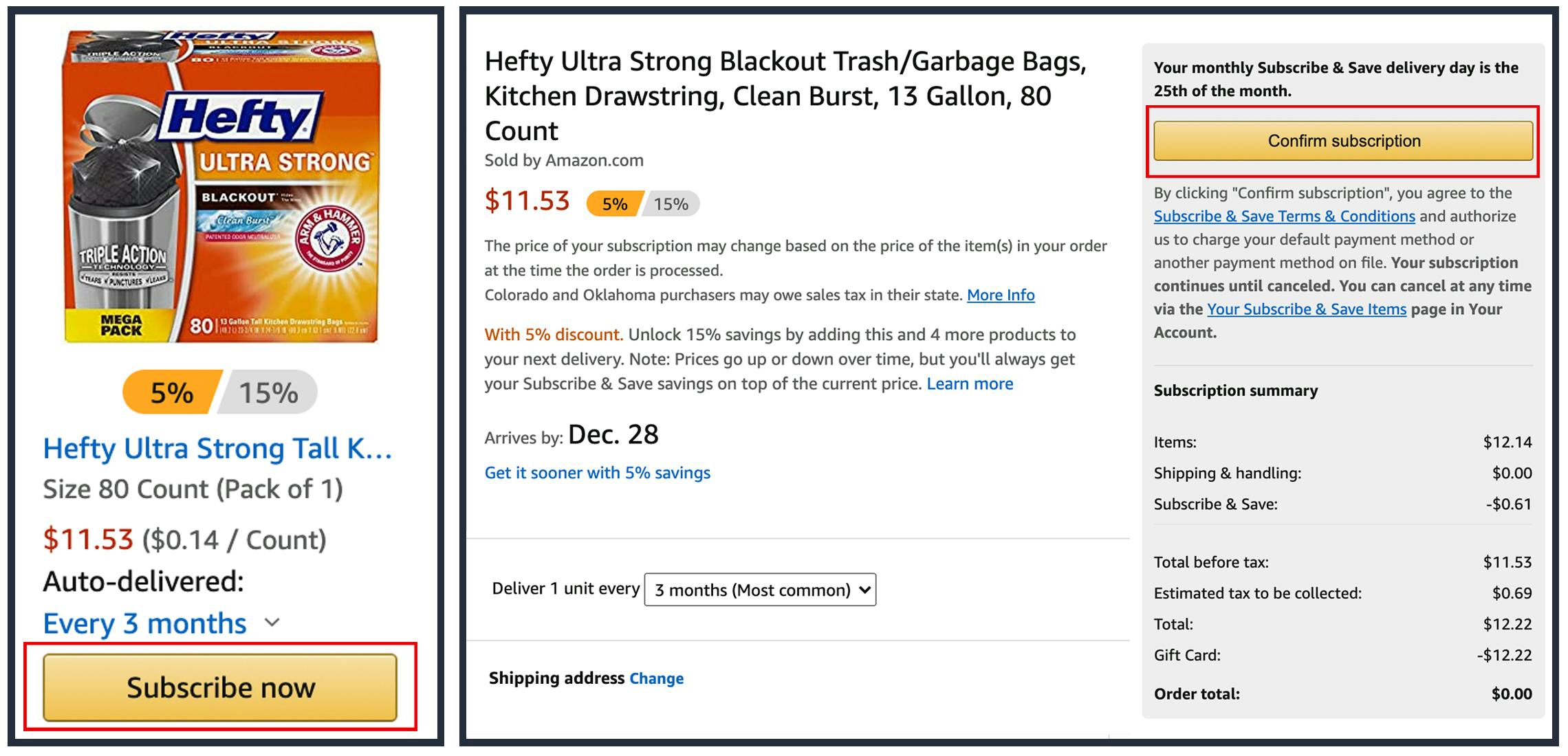The width and height of the screenshot is (1568, 756).
Task: Expand the Every 3 months frequency chevron
Action: [272, 623]
